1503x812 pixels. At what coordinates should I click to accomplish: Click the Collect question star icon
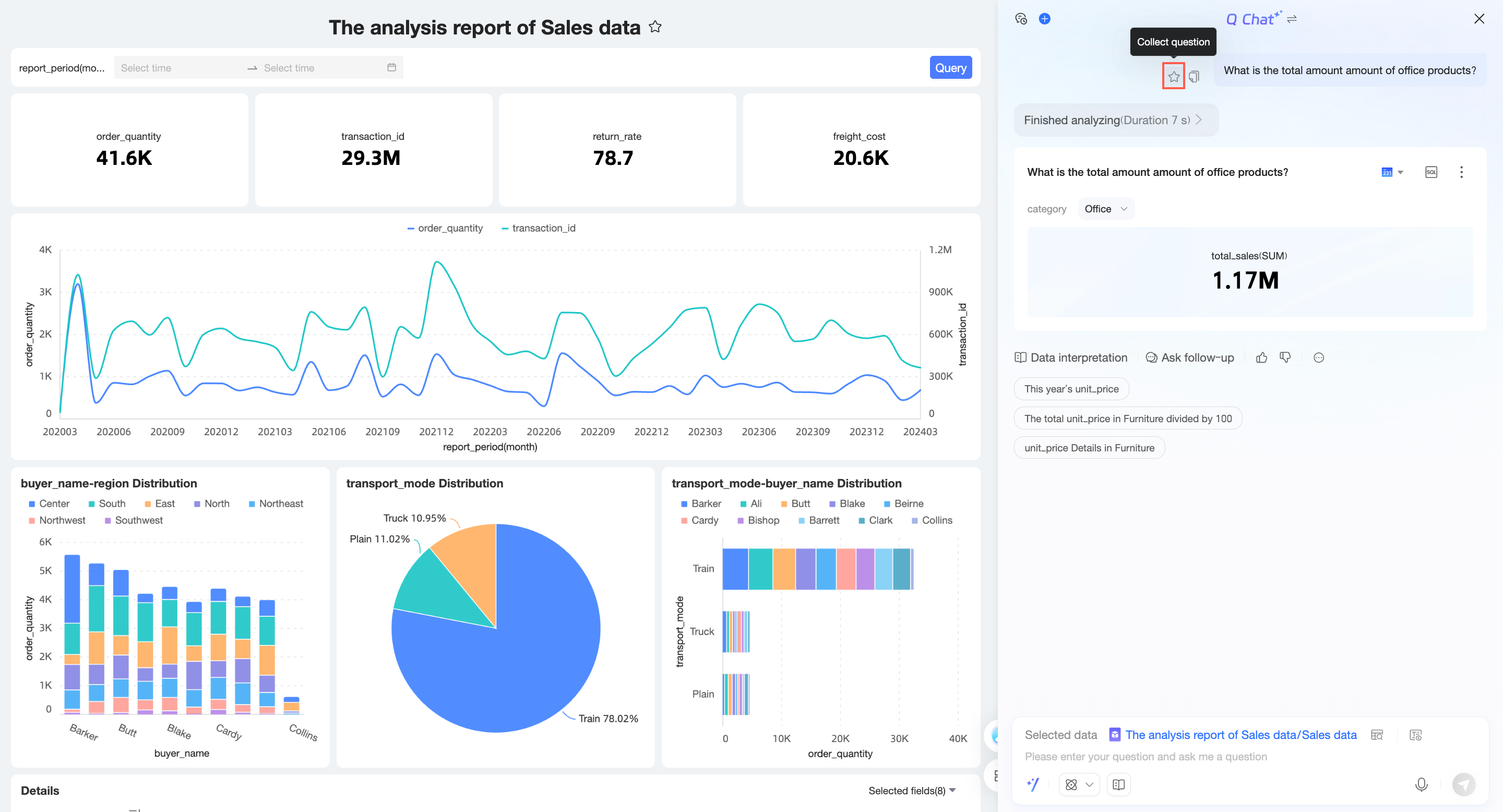click(x=1173, y=76)
